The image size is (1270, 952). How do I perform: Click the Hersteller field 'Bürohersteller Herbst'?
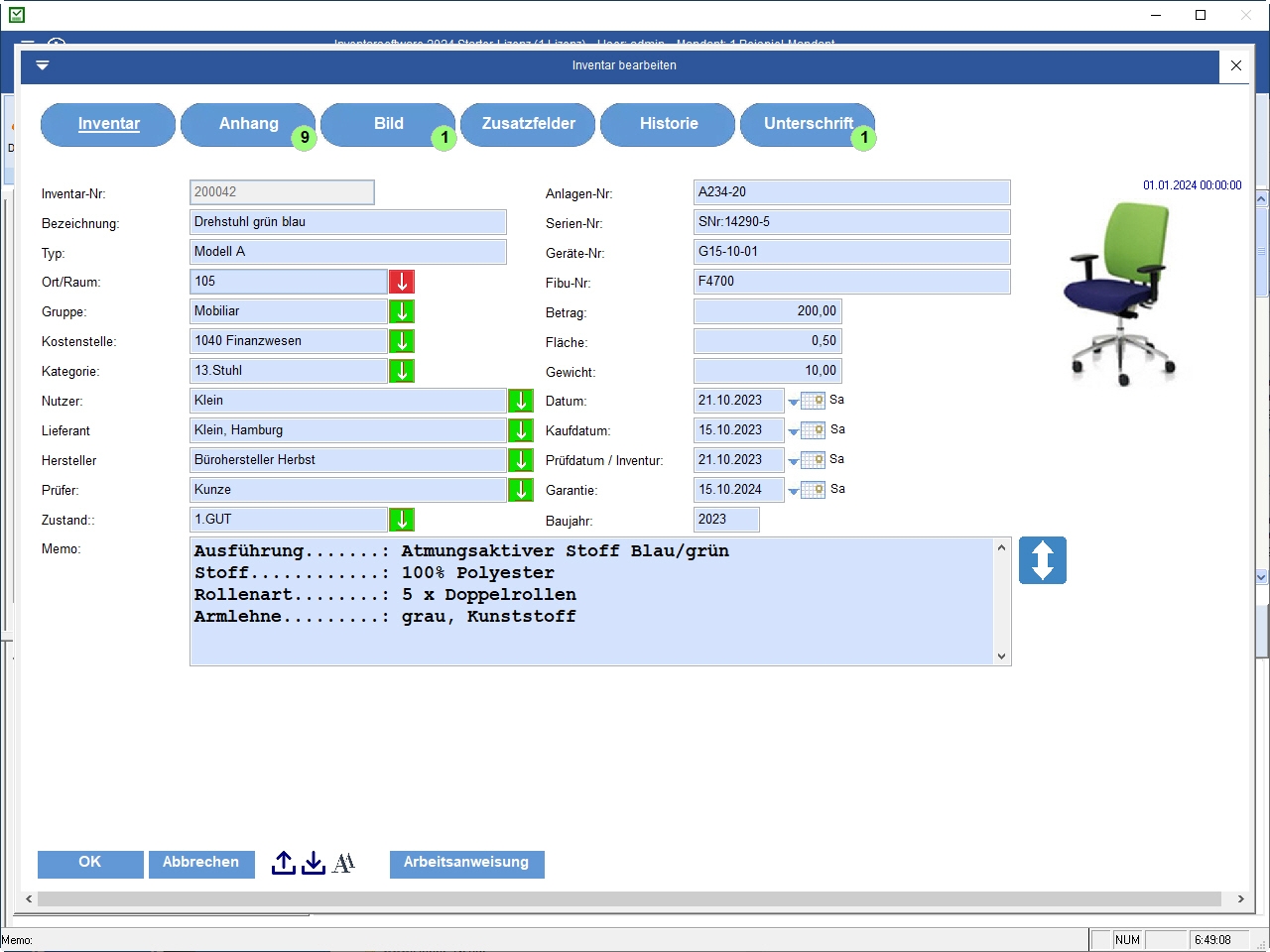[x=347, y=460]
